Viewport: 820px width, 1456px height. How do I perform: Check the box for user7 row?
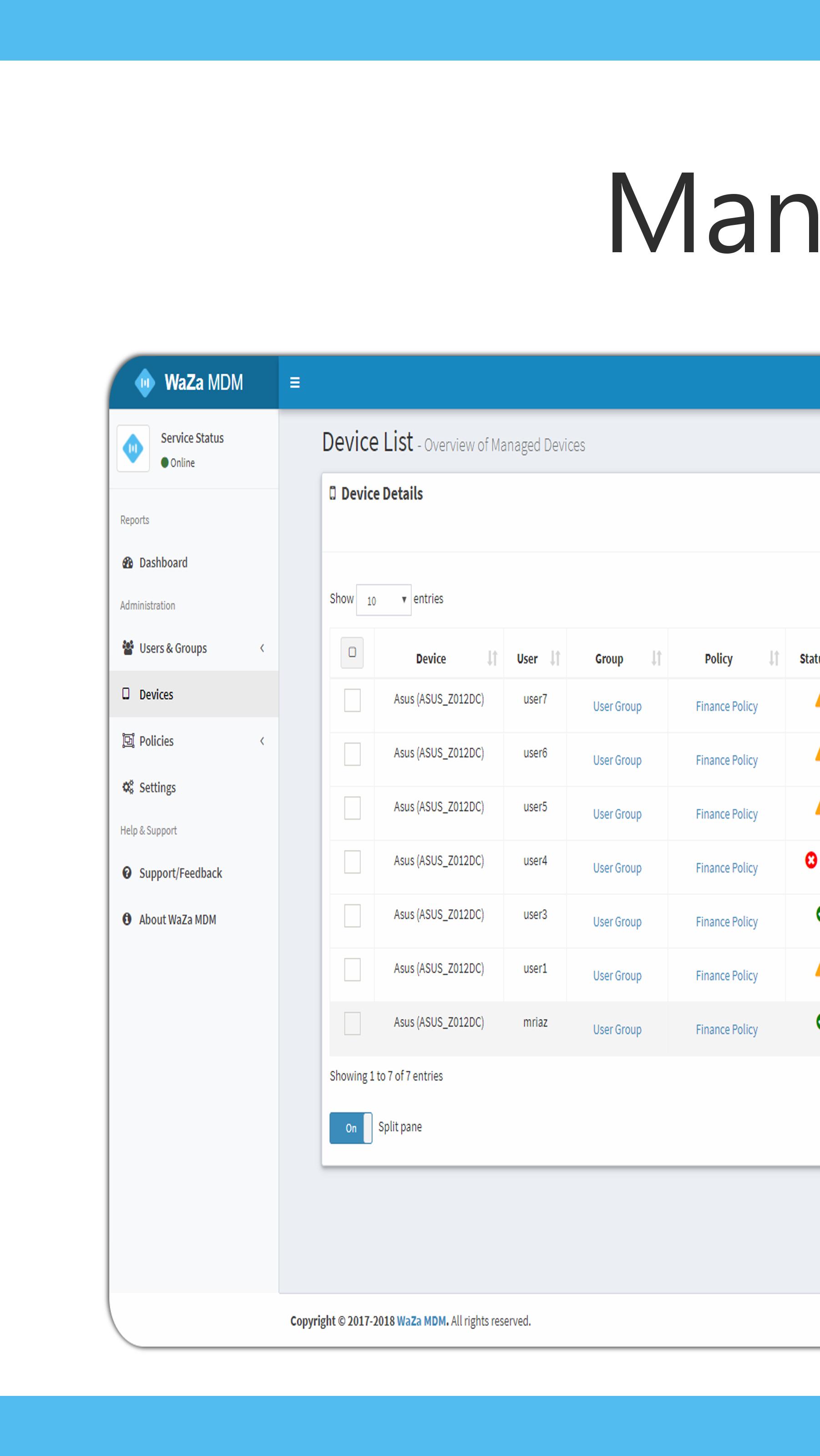(352, 700)
